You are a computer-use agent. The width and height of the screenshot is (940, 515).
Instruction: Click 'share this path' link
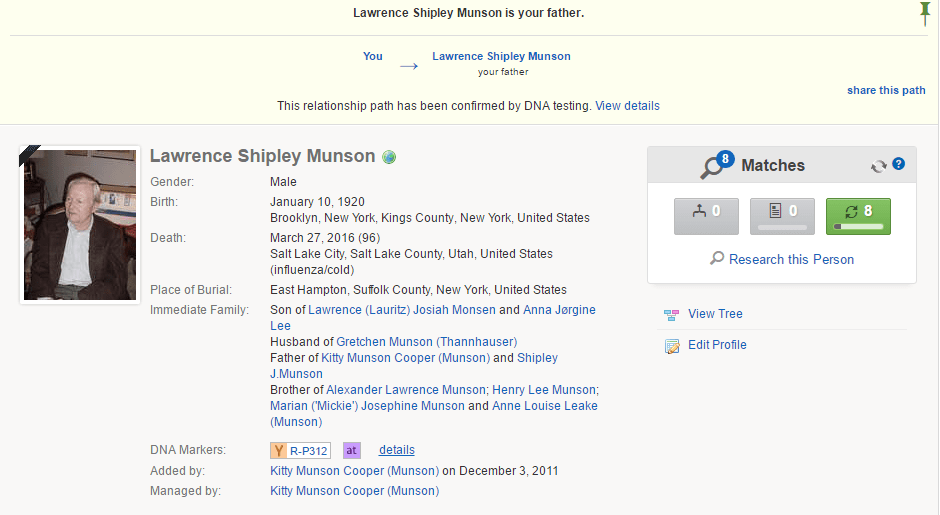point(886,91)
